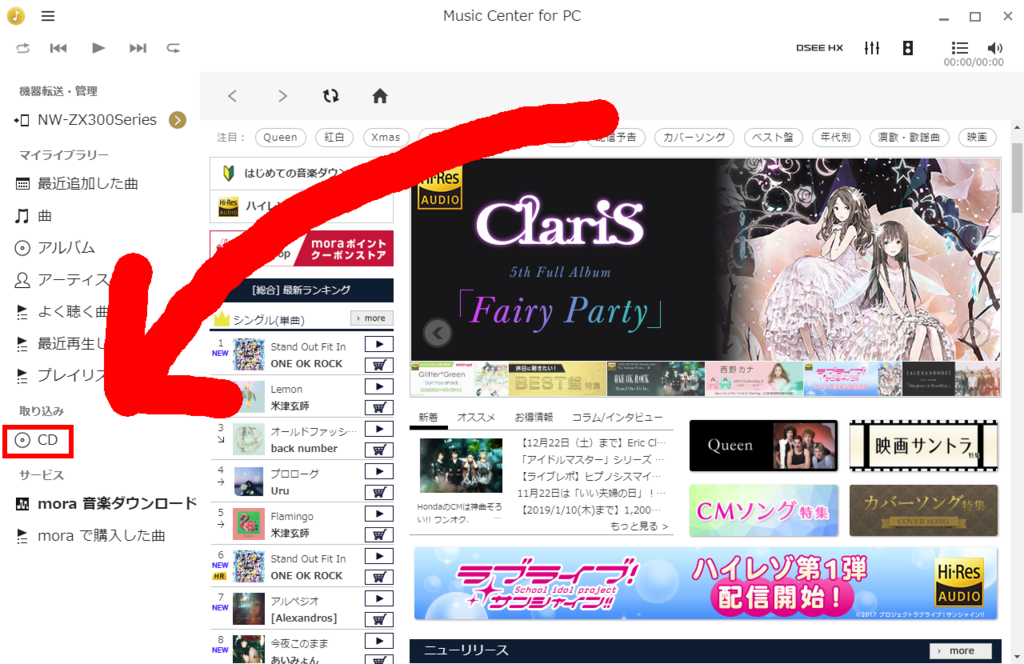
Task: Open the Queen feature banner
Action: pos(763,445)
